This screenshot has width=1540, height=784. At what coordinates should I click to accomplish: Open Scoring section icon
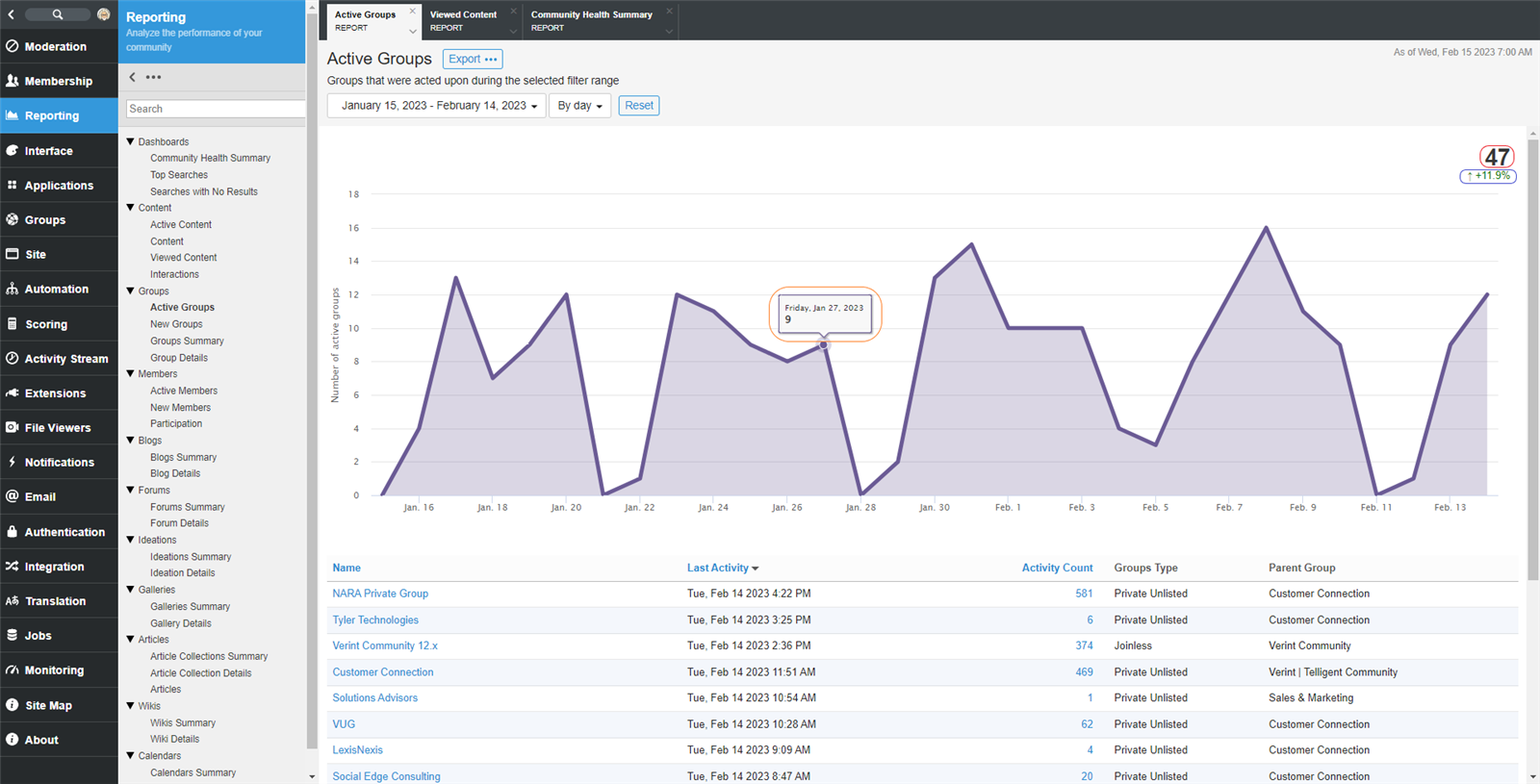pos(13,324)
